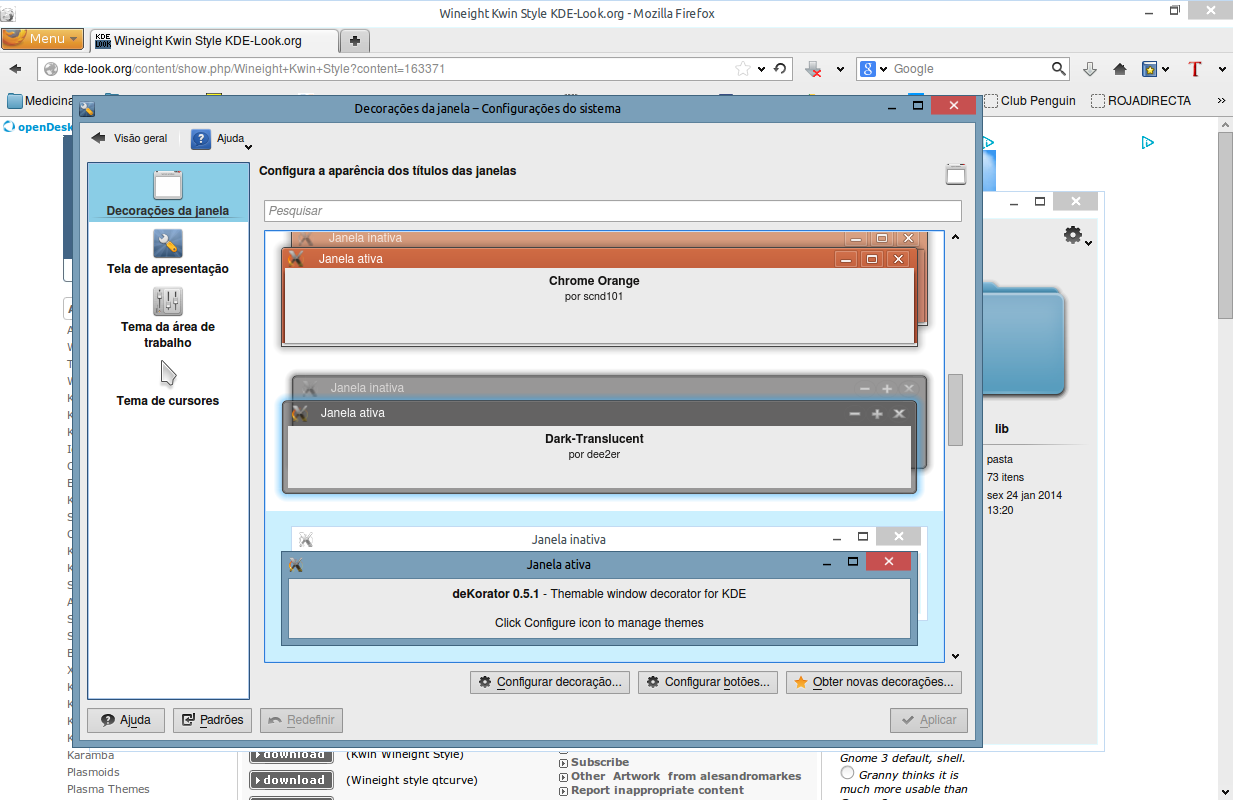Open Medicina bookmark folder
The height and width of the screenshot is (800, 1233).
[x=40, y=100]
